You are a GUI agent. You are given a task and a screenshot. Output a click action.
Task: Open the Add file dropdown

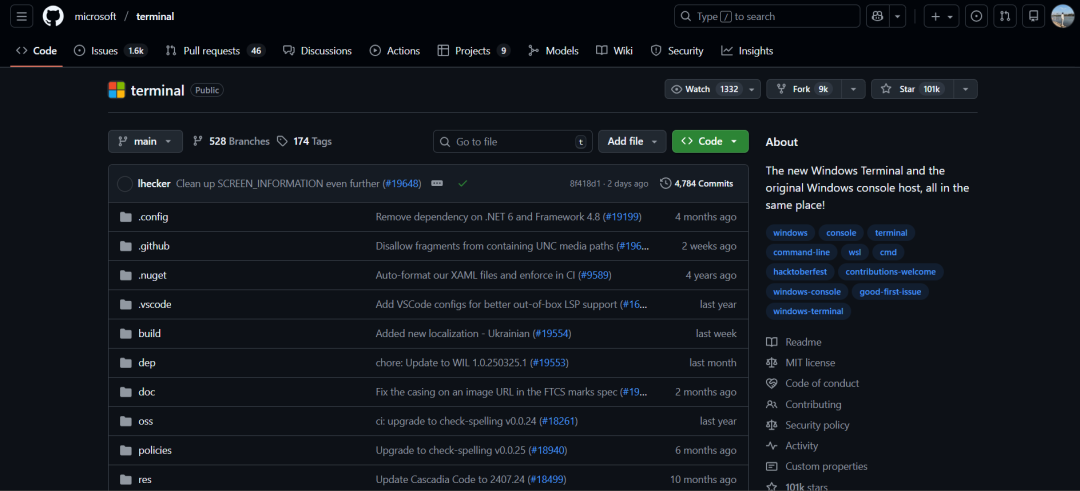click(x=632, y=141)
